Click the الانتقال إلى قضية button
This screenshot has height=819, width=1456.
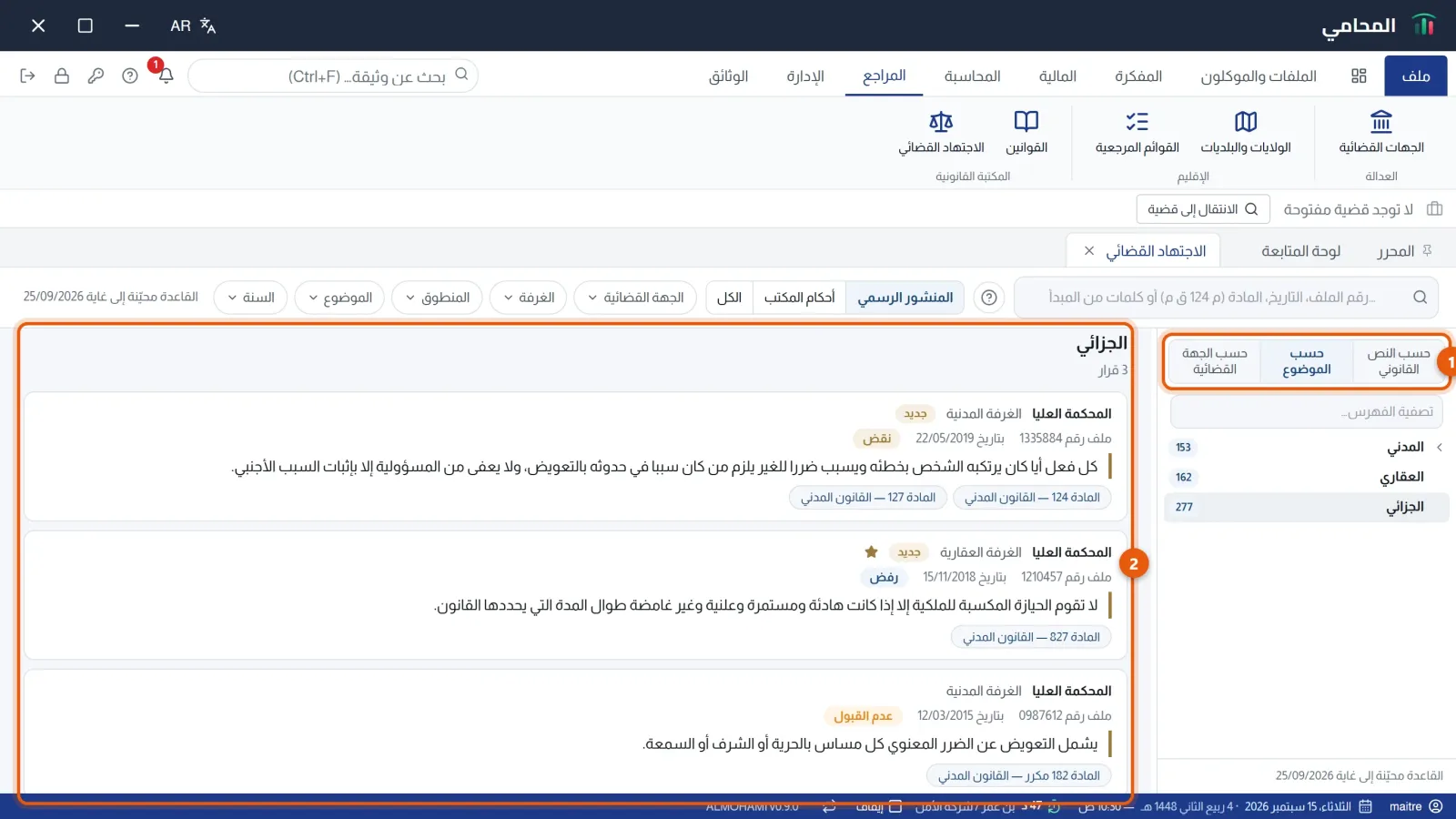coord(1202,208)
